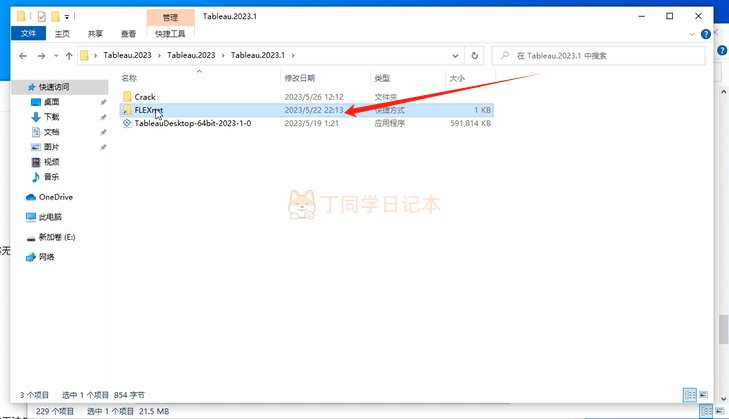Viewport: 729px width, 419px height.
Task: Select the FLEXnet shortcut icon
Action: (x=127, y=110)
